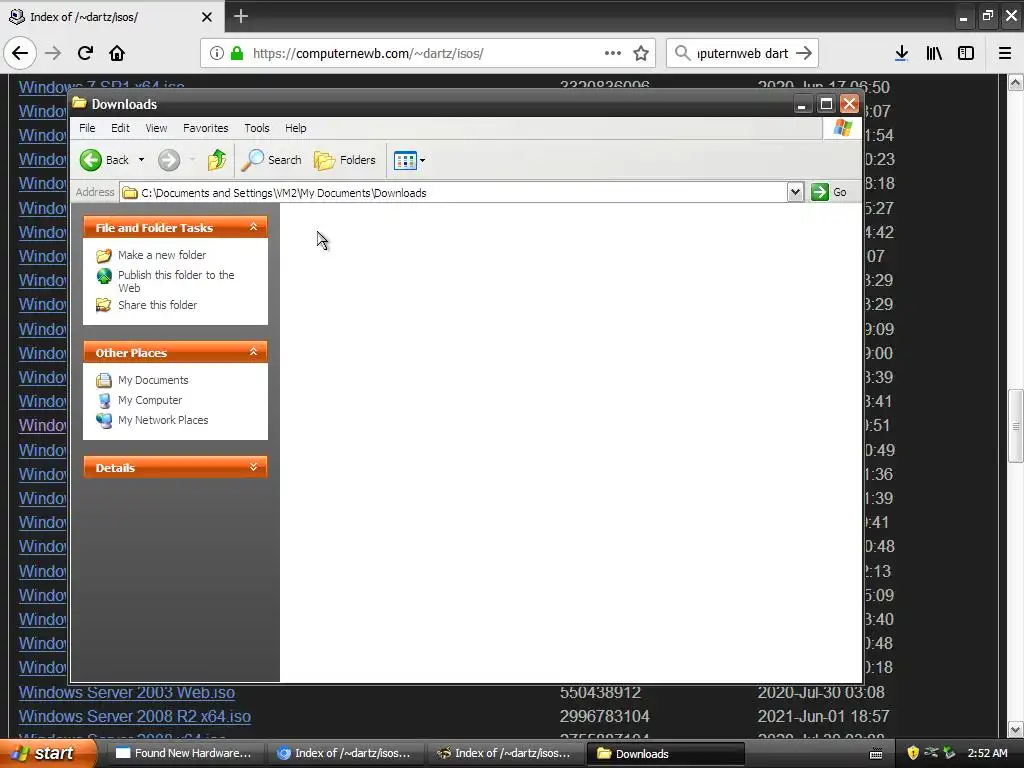
Task: Click the browser search box
Action: (x=742, y=53)
